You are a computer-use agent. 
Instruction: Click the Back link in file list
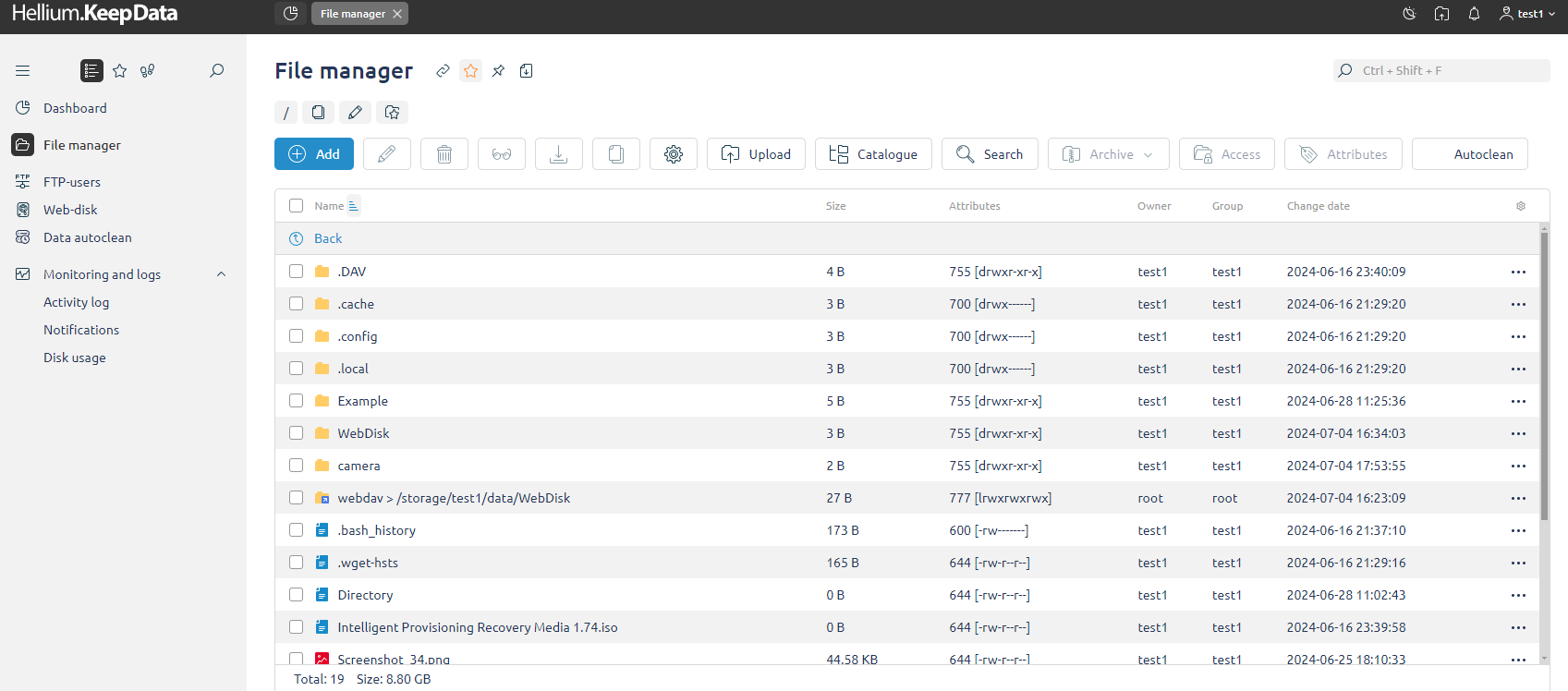(328, 238)
